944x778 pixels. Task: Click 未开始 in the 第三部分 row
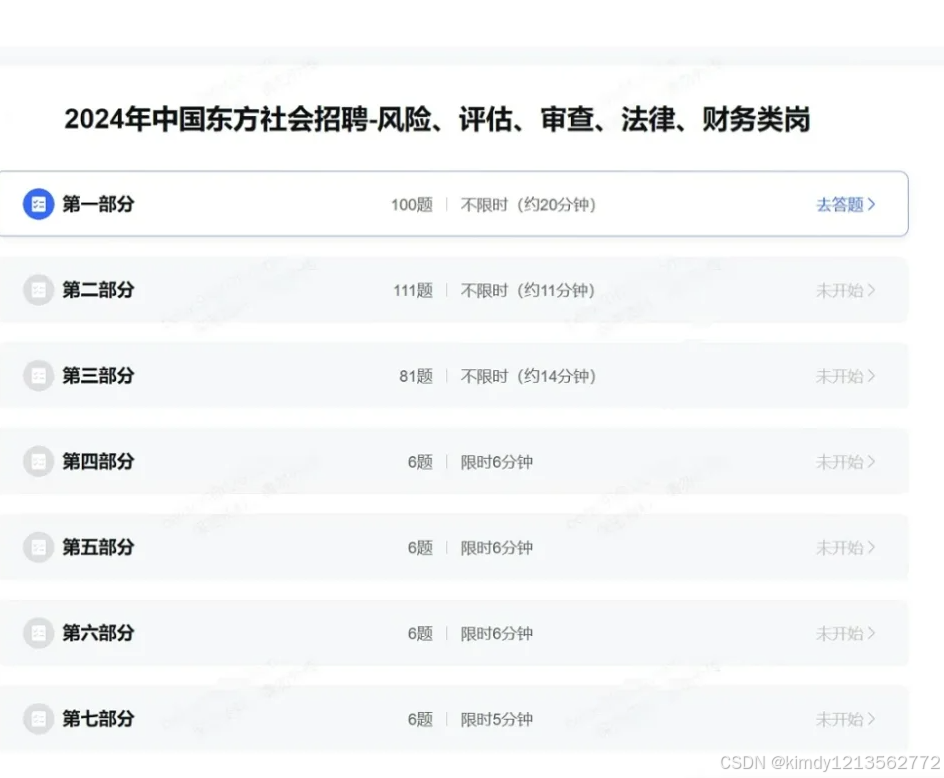(845, 376)
